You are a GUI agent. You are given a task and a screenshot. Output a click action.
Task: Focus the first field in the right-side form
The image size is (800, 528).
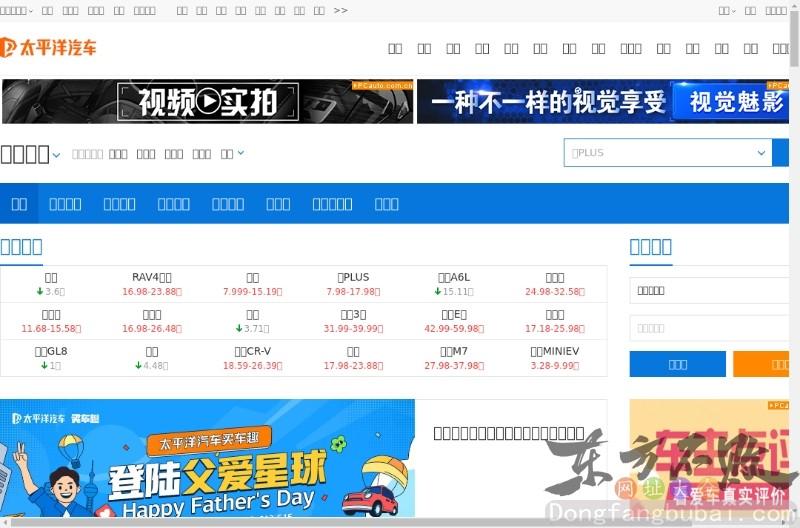click(x=709, y=290)
